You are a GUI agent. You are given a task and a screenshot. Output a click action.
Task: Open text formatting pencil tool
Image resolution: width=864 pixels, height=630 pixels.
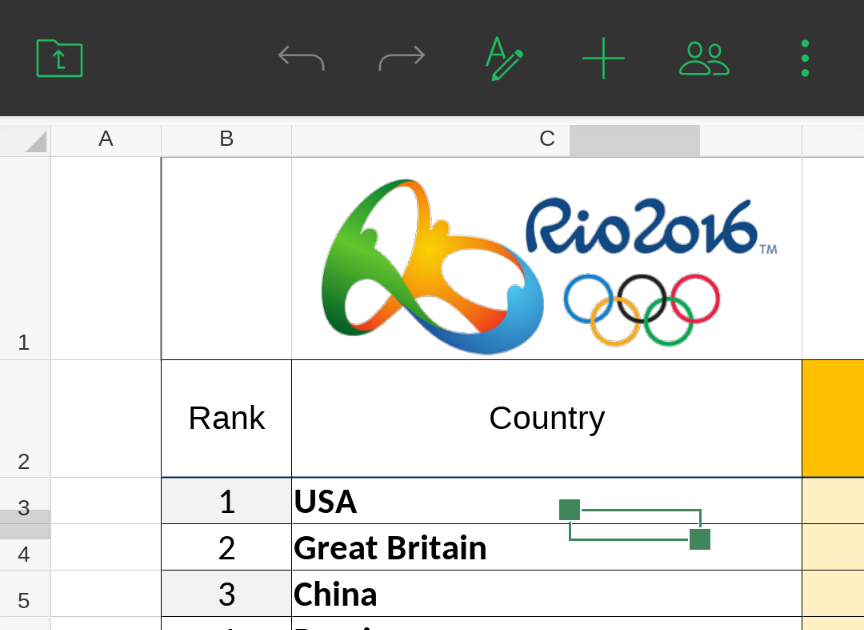click(504, 58)
